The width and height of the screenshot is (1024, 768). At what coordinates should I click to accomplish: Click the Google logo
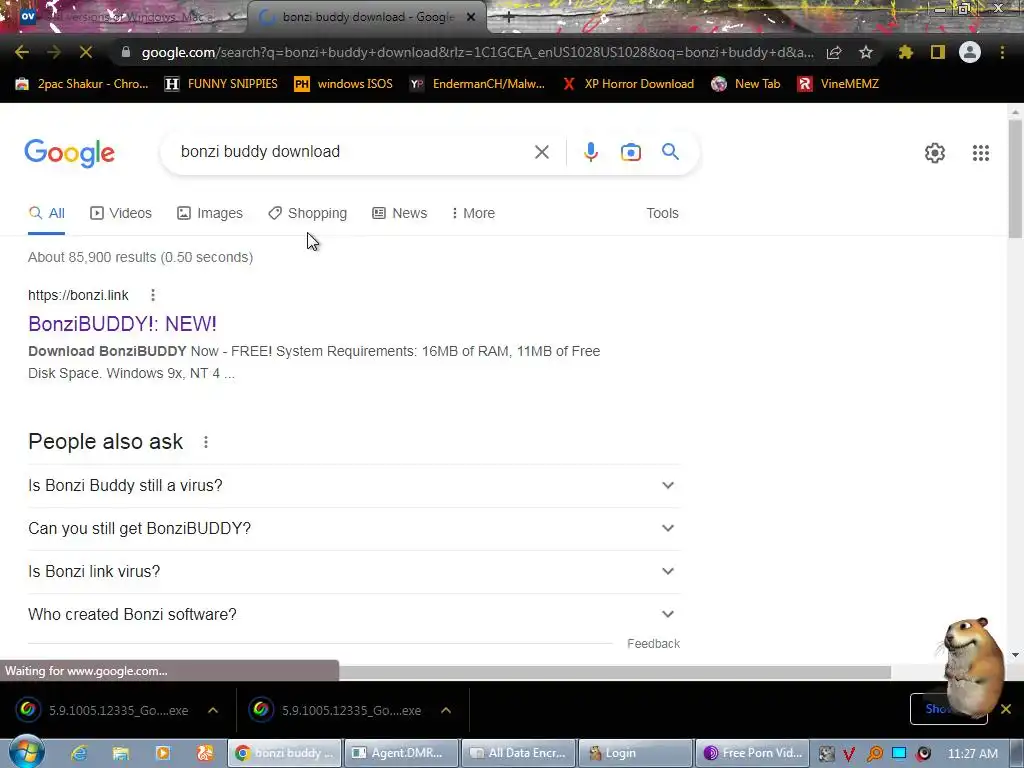tap(69, 153)
